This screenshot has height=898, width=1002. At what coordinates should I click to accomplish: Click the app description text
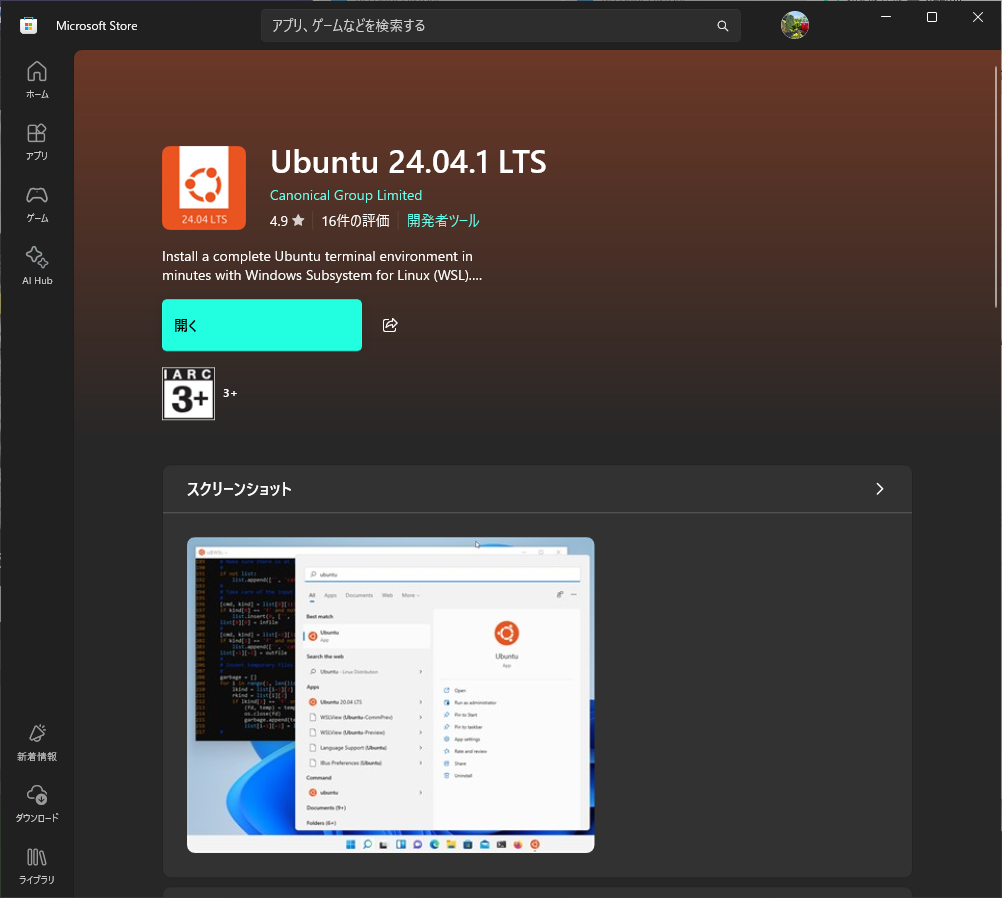coord(321,265)
